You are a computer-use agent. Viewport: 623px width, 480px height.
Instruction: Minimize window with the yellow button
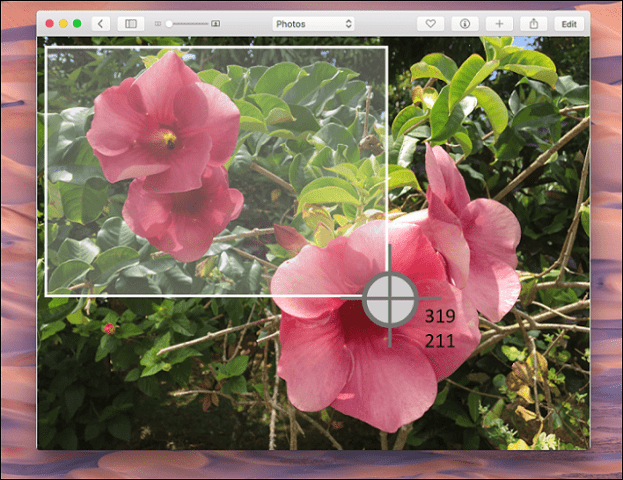click(63, 23)
